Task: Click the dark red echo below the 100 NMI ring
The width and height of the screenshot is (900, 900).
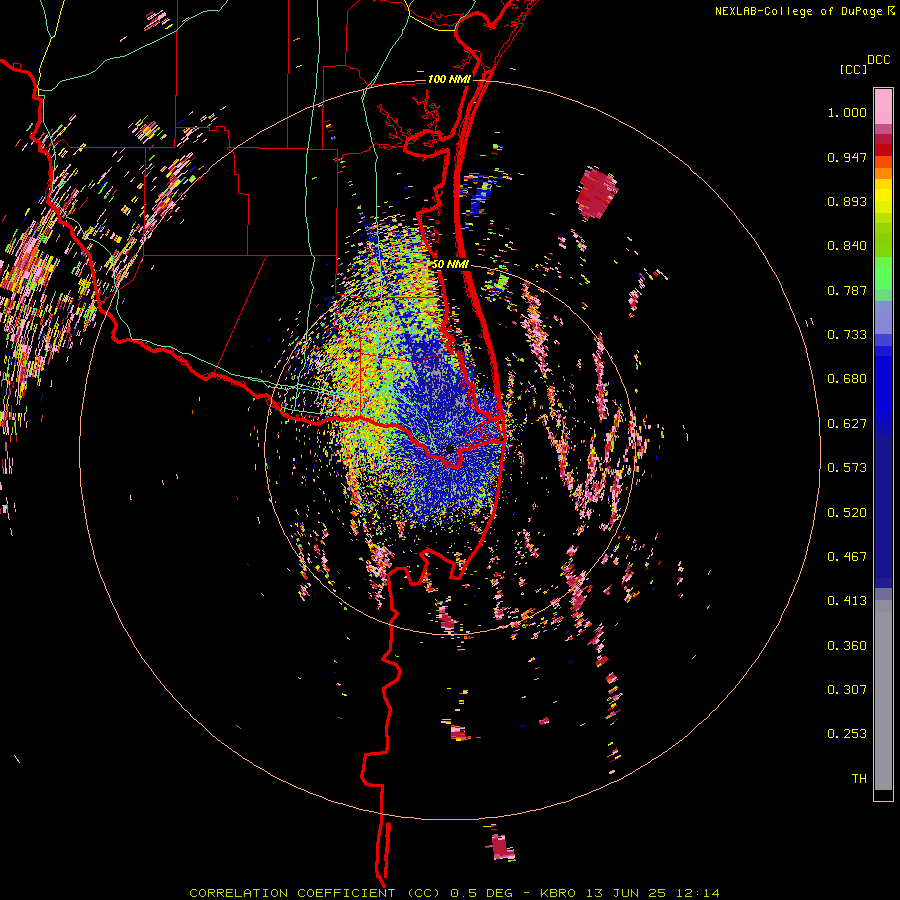Action: click(501, 847)
